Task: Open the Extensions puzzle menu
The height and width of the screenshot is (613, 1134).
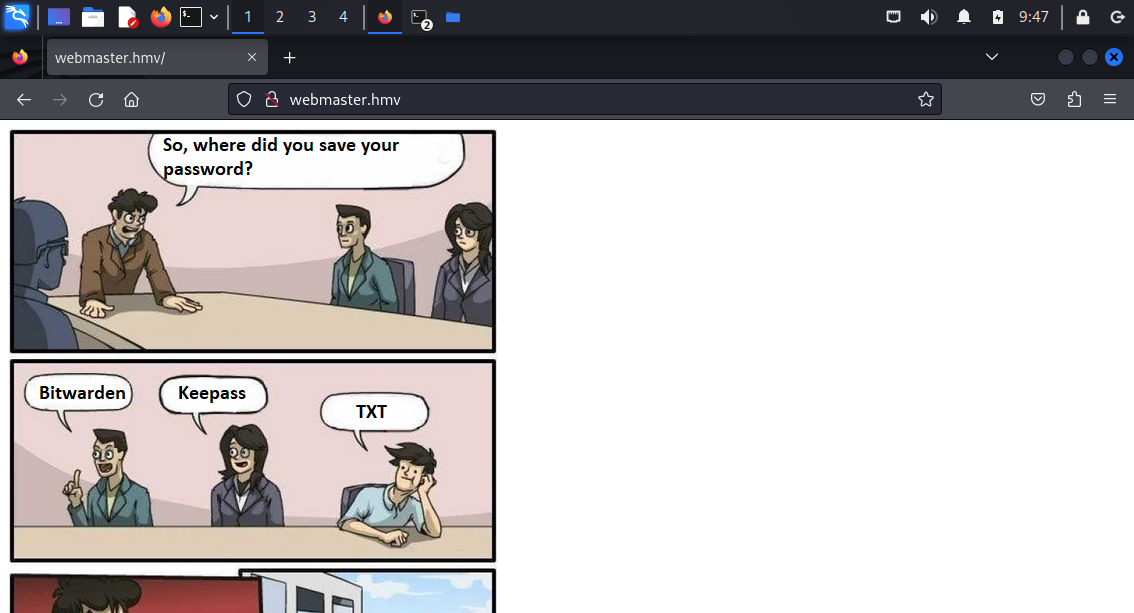Action: (x=1074, y=100)
